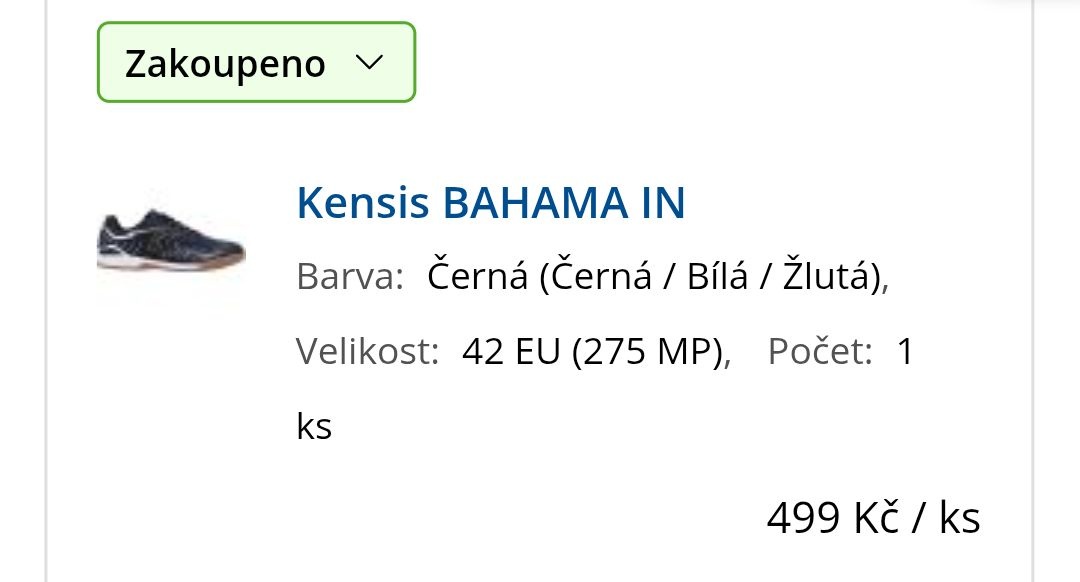The height and width of the screenshot is (582, 1080).
Task: Click the Barva label
Action: click(349, 276)
